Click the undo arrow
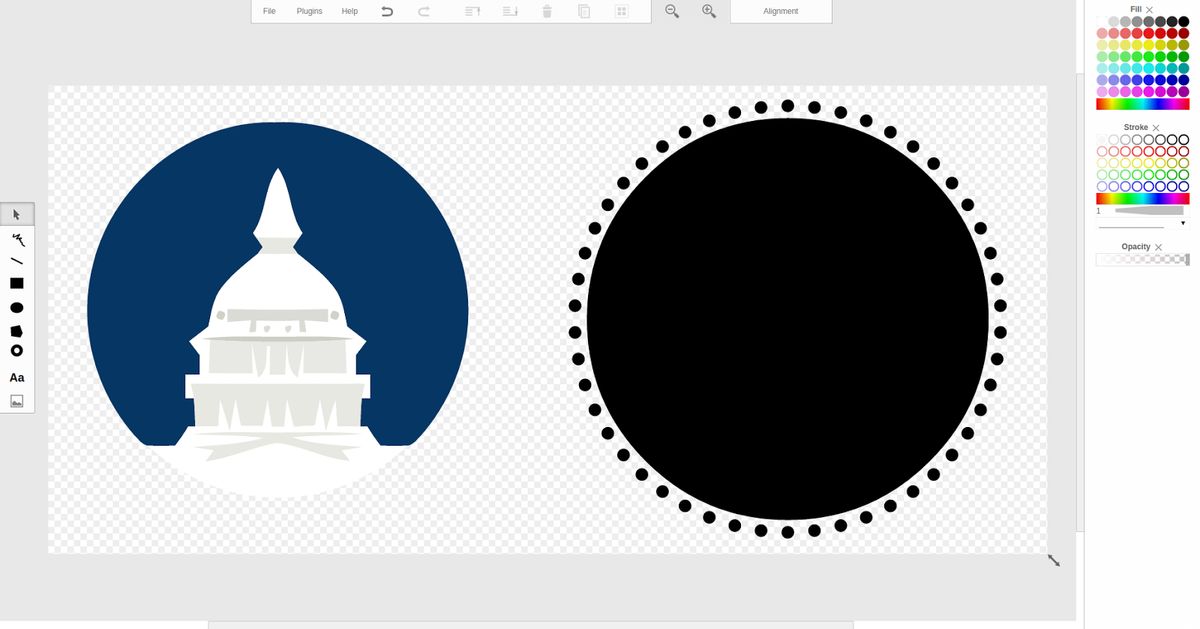Image resolution: width=1200 pixels, height=629 pixels. (x=387, y=11)
